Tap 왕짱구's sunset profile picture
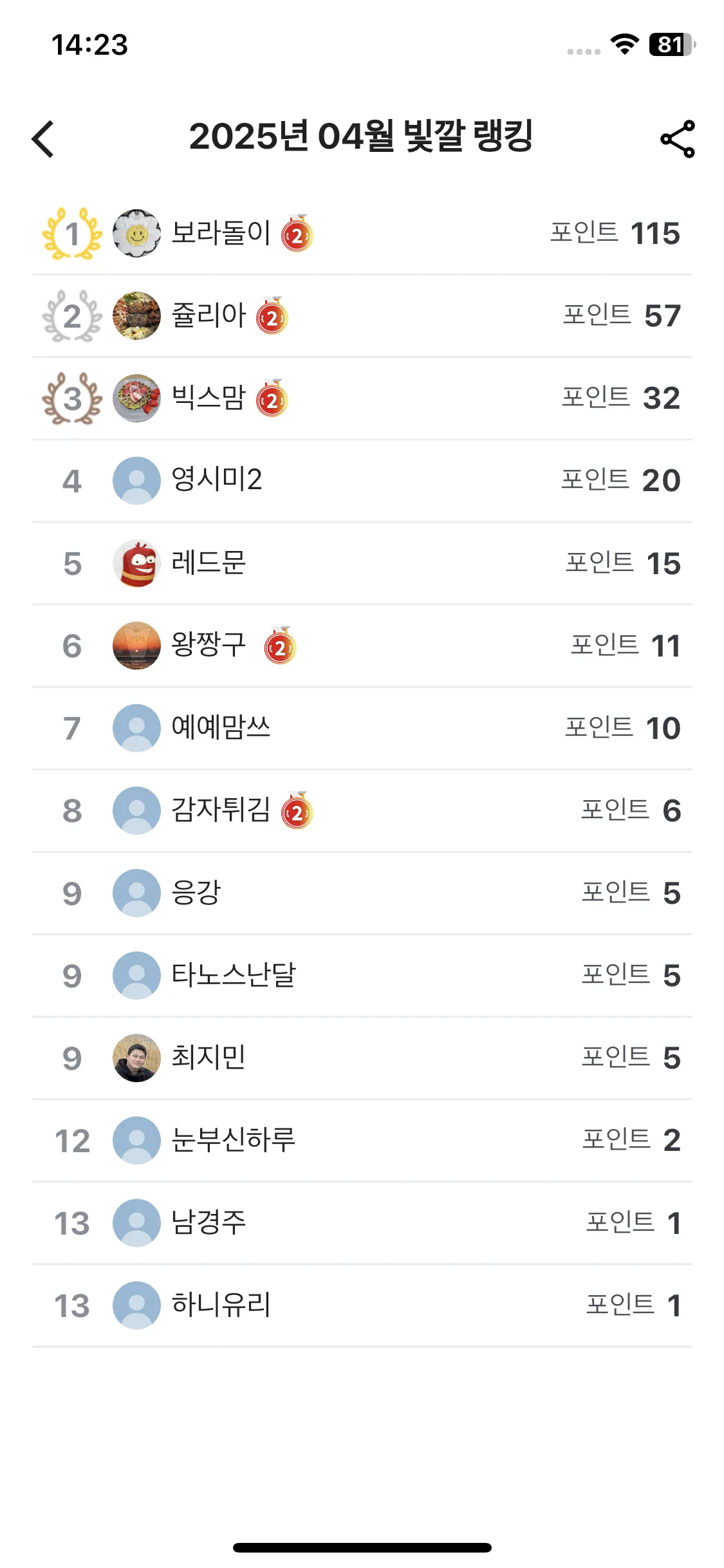 136,646
